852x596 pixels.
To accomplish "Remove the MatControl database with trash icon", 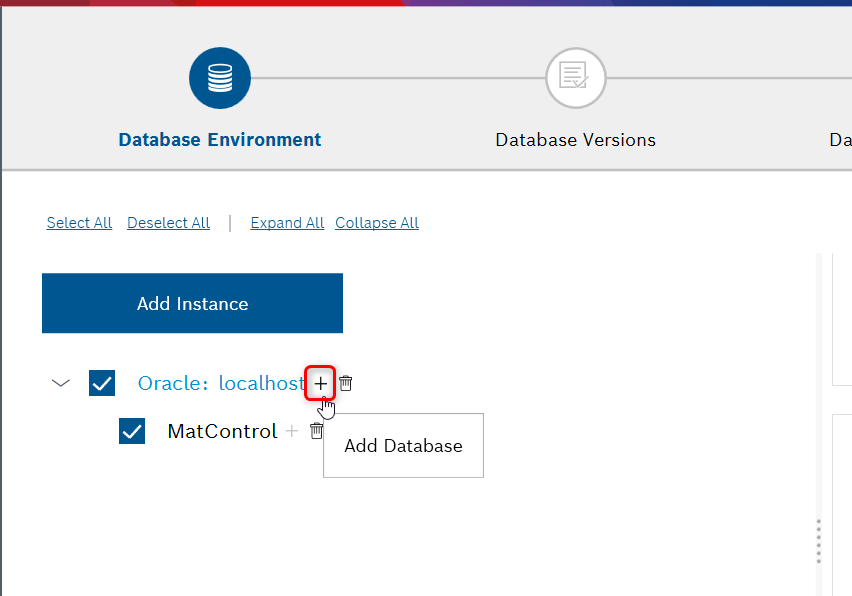I will coord(316,431).
